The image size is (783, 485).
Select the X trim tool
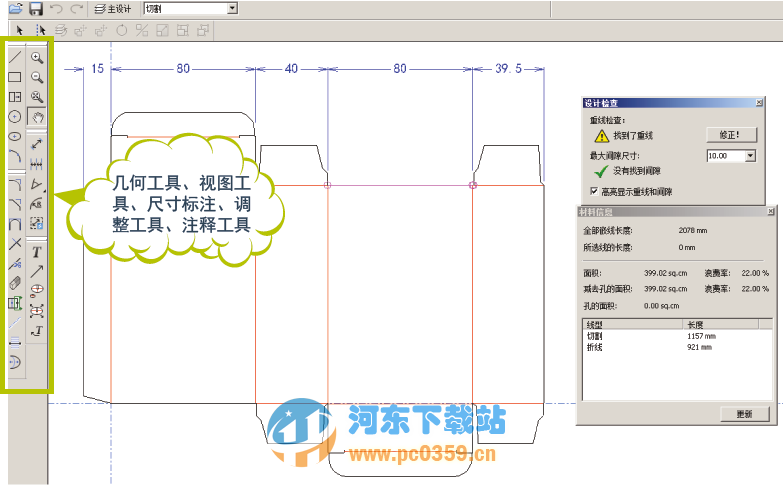pyautogui.click(x=15, y=243)
